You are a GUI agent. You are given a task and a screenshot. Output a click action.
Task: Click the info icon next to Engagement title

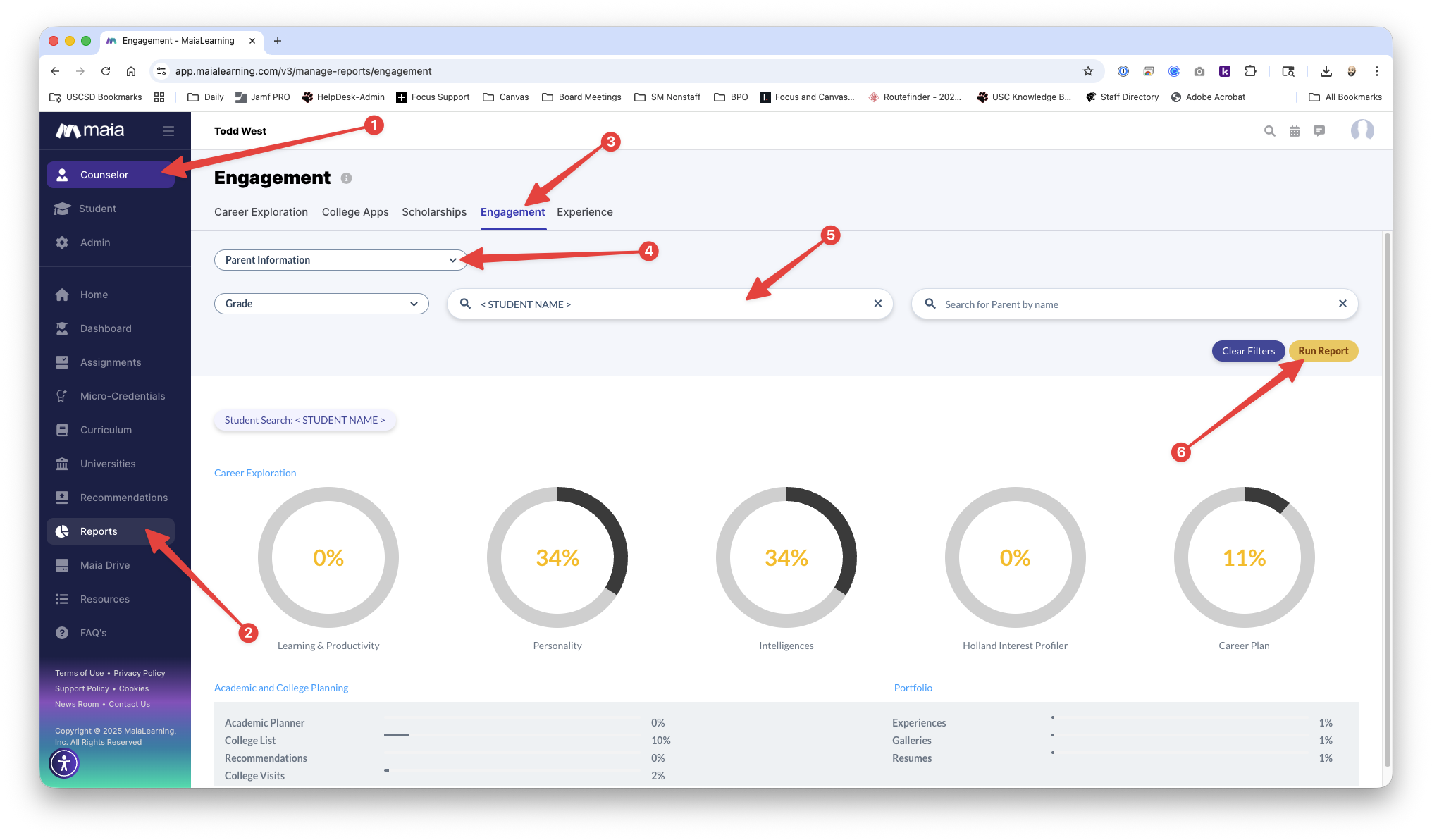tap(346, 179)
